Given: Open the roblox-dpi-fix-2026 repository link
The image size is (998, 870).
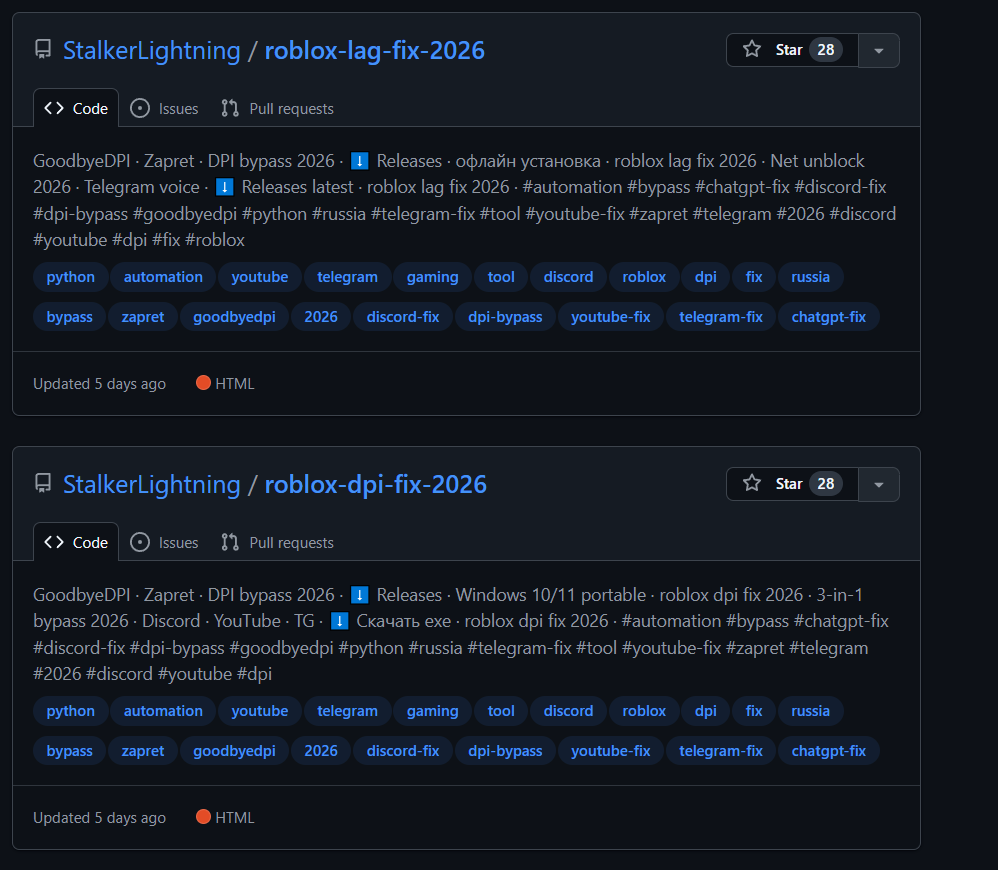Looking at the screenshot, I should pyautogui.click(x=376, y=484).
